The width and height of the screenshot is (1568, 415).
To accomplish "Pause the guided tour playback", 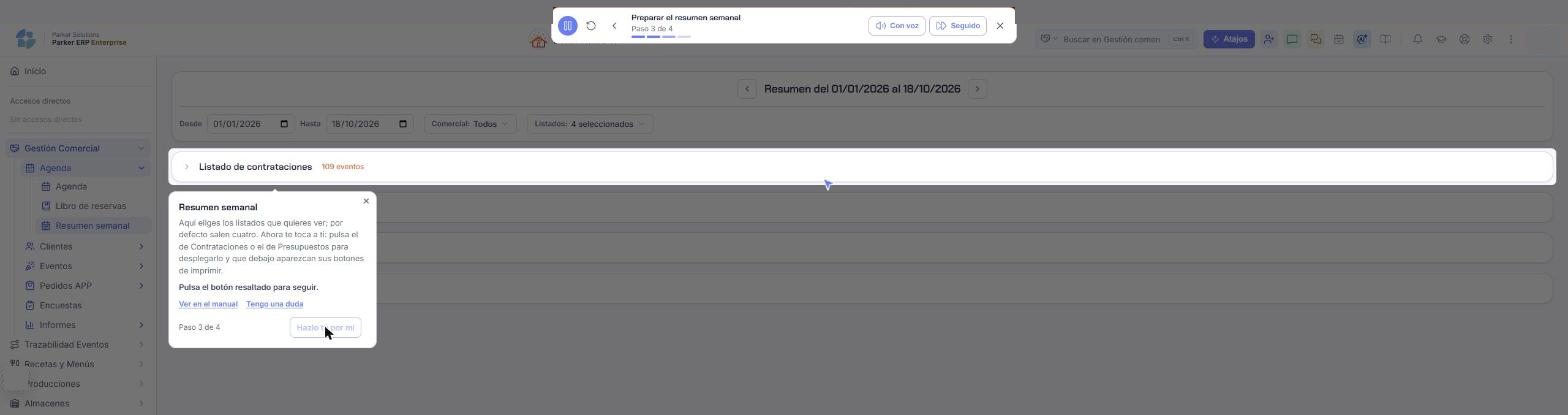I will tap(567, 26).
